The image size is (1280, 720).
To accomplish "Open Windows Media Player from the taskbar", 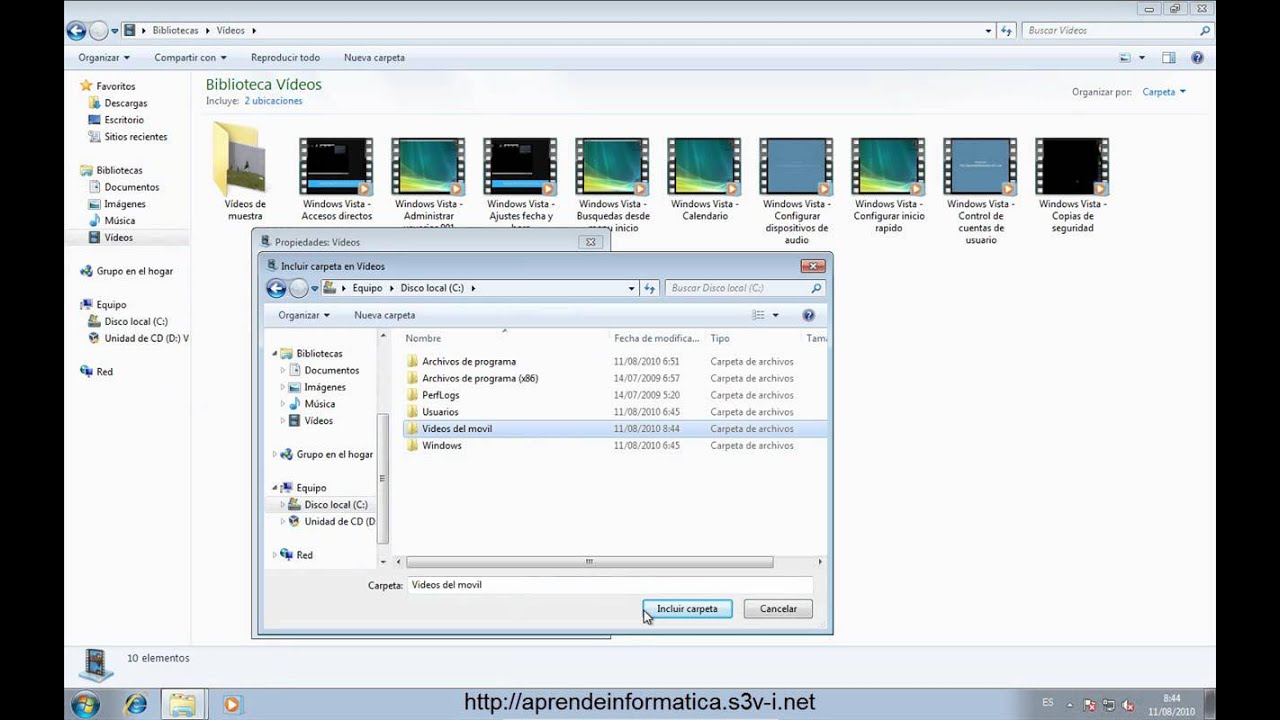I will 231,704.
